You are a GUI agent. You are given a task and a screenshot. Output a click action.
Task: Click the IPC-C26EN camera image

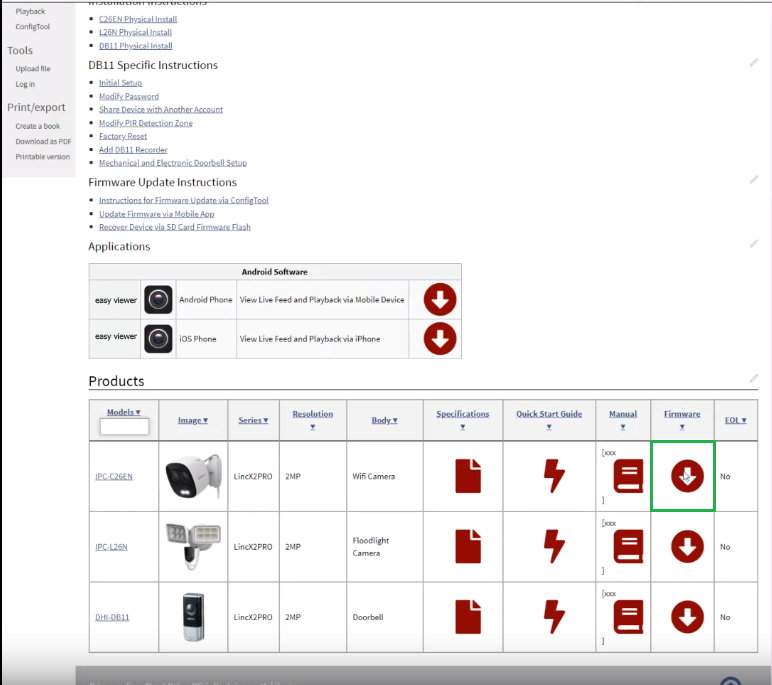[193, 476]
